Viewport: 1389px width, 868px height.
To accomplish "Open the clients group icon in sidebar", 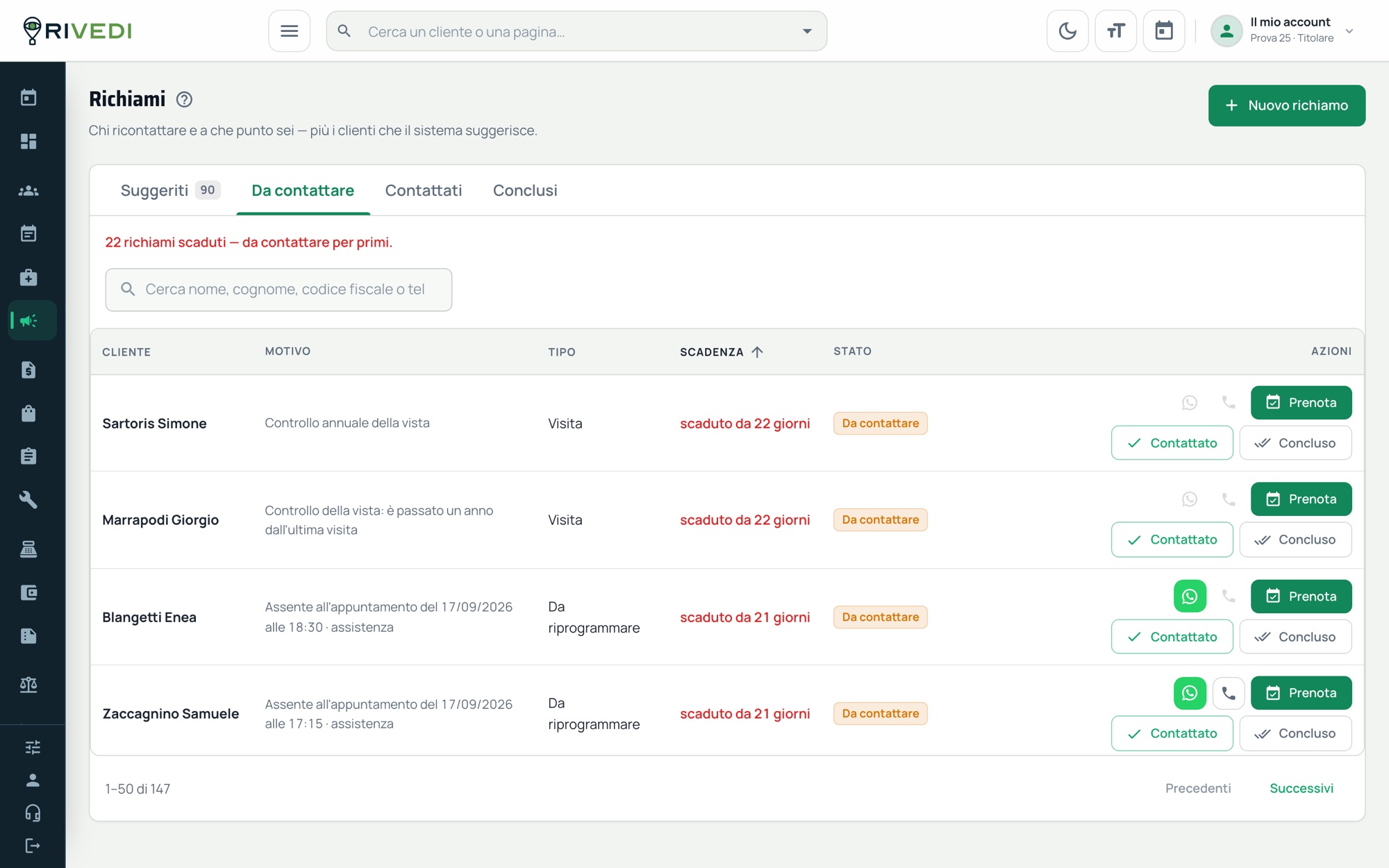I will [28, 190].
